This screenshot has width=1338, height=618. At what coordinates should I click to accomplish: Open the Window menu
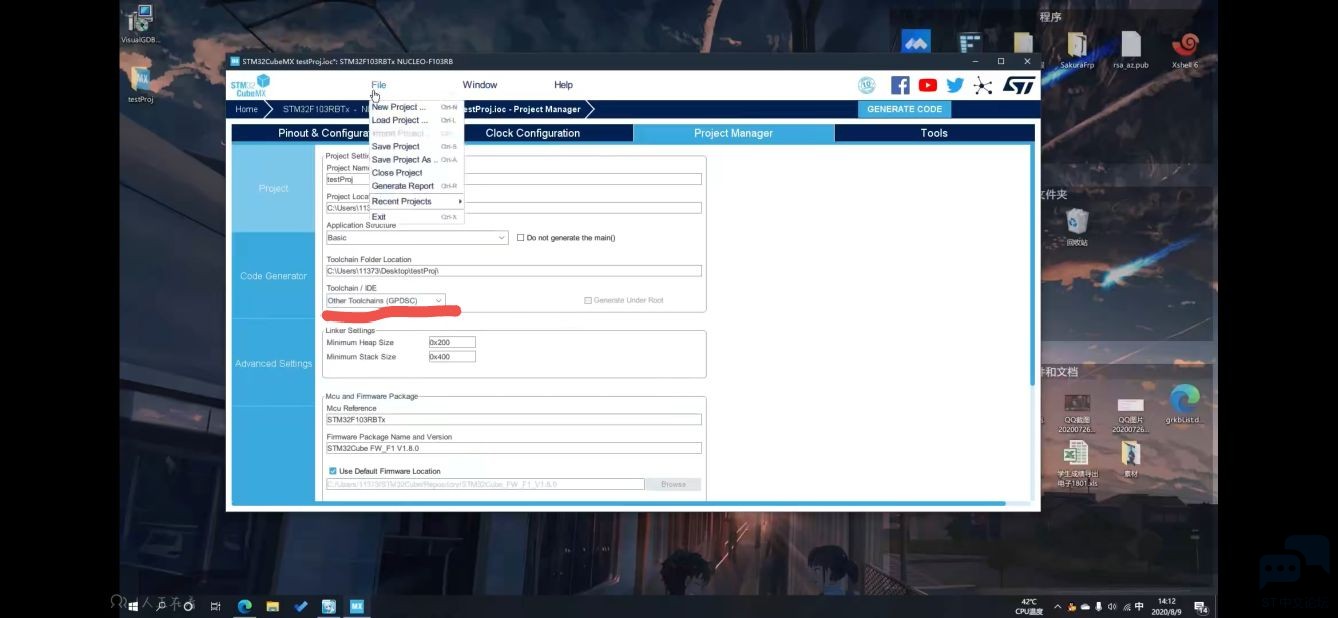pos(480,85)
